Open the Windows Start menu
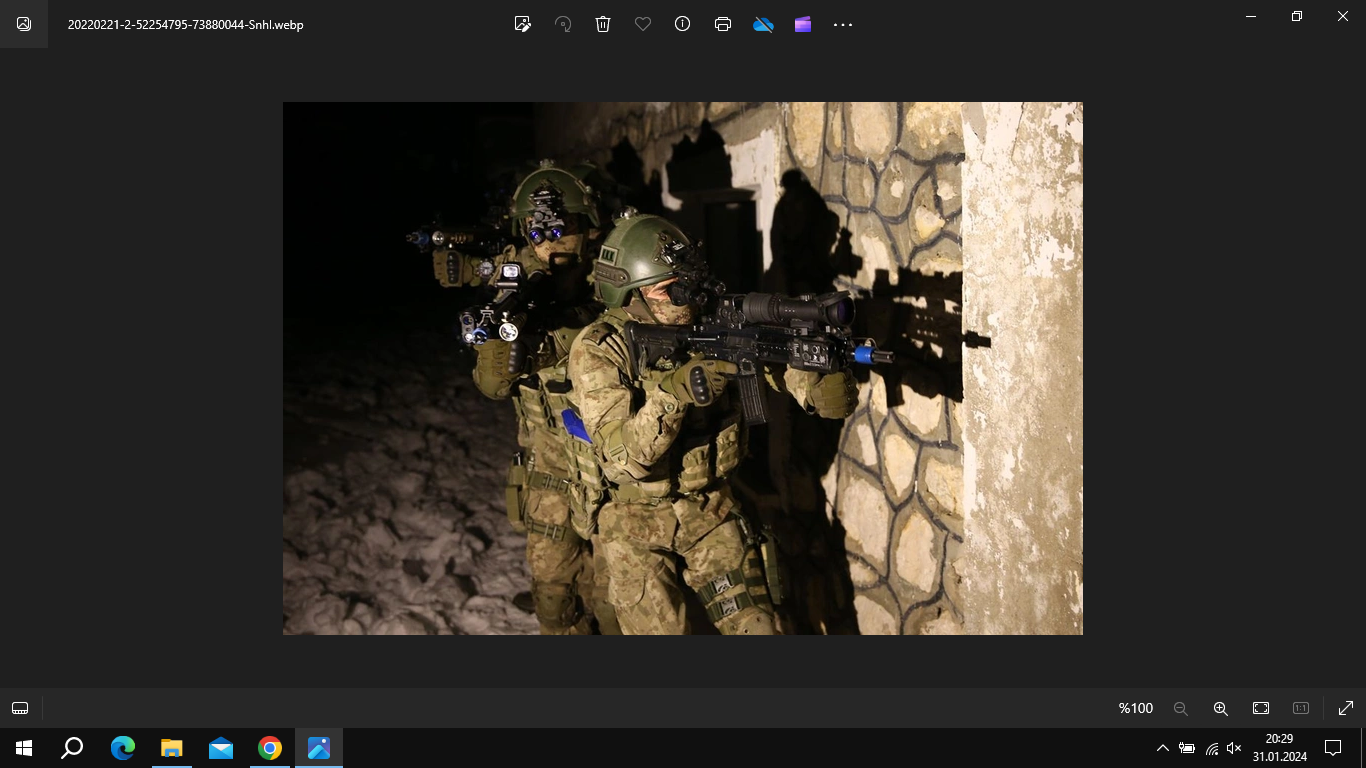Image resolution: width=1366 pixels, height=768 pixels. [24, 748]
